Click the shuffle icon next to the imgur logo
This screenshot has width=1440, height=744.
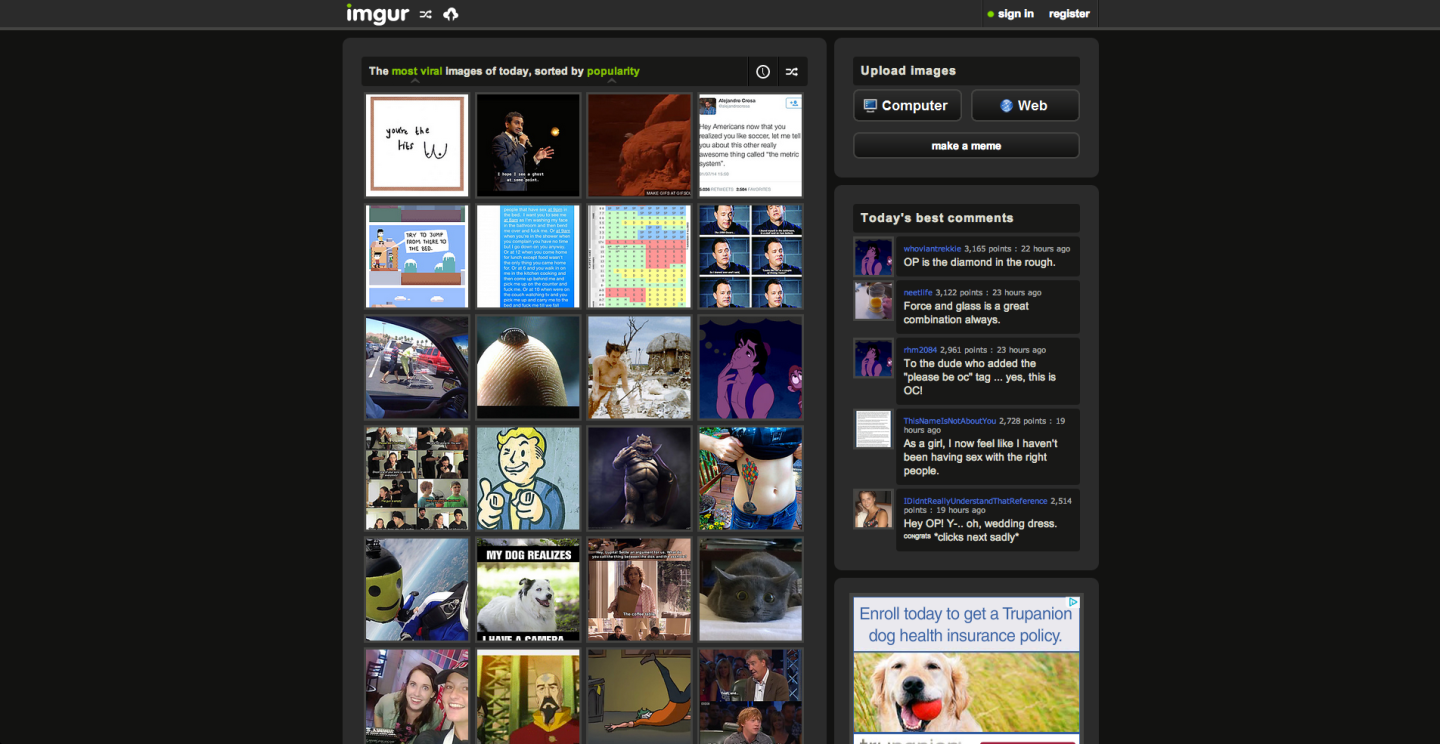click(x=425, y=14)
